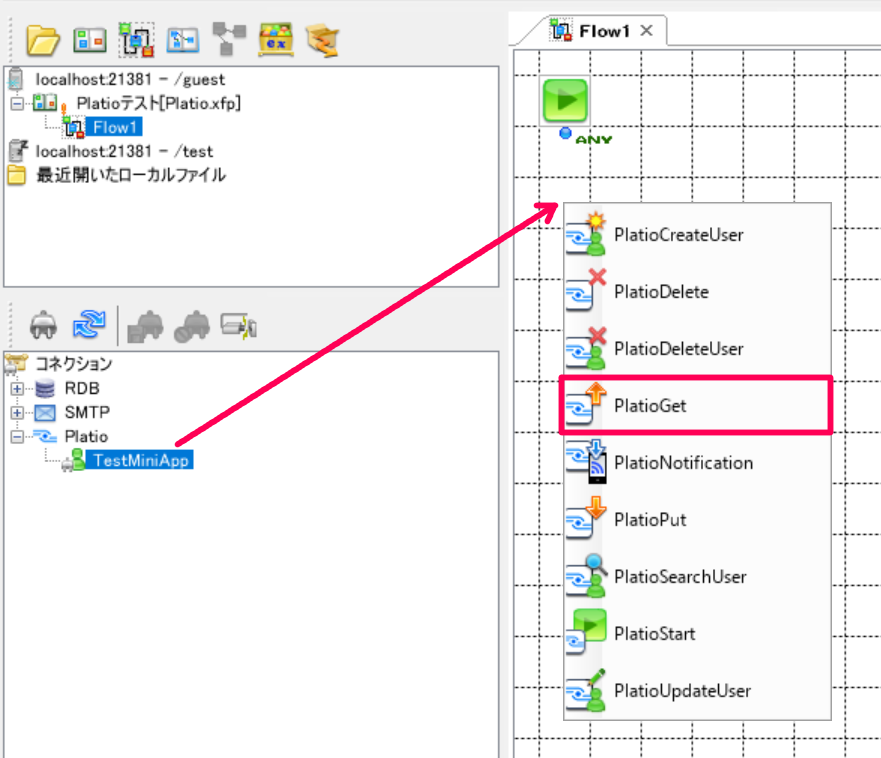This screenshot has width=881, height=758.
Task: Click the gray plug with square icon
Action: pyautogui.click(x=146, y=326)
